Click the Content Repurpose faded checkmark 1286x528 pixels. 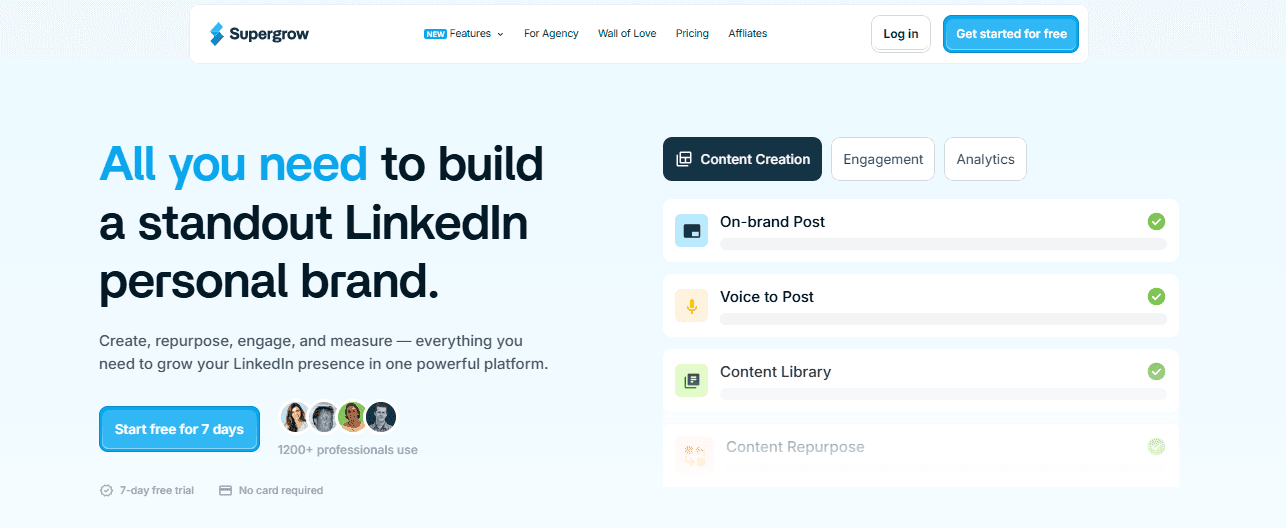1156,446
